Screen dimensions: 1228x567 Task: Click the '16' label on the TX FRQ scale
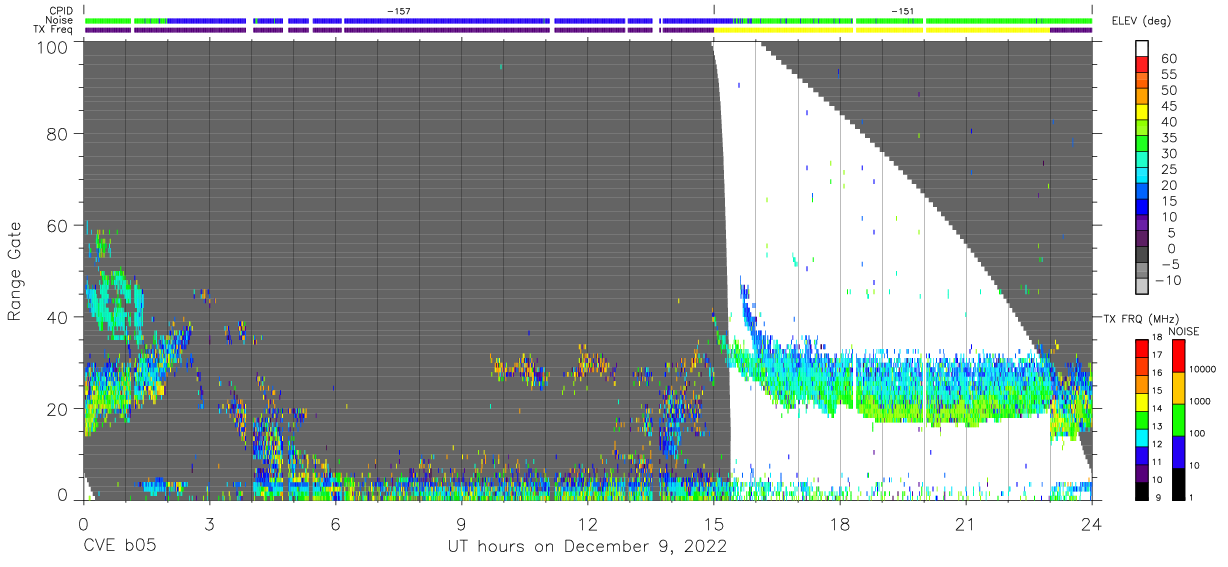point(1158,373)
